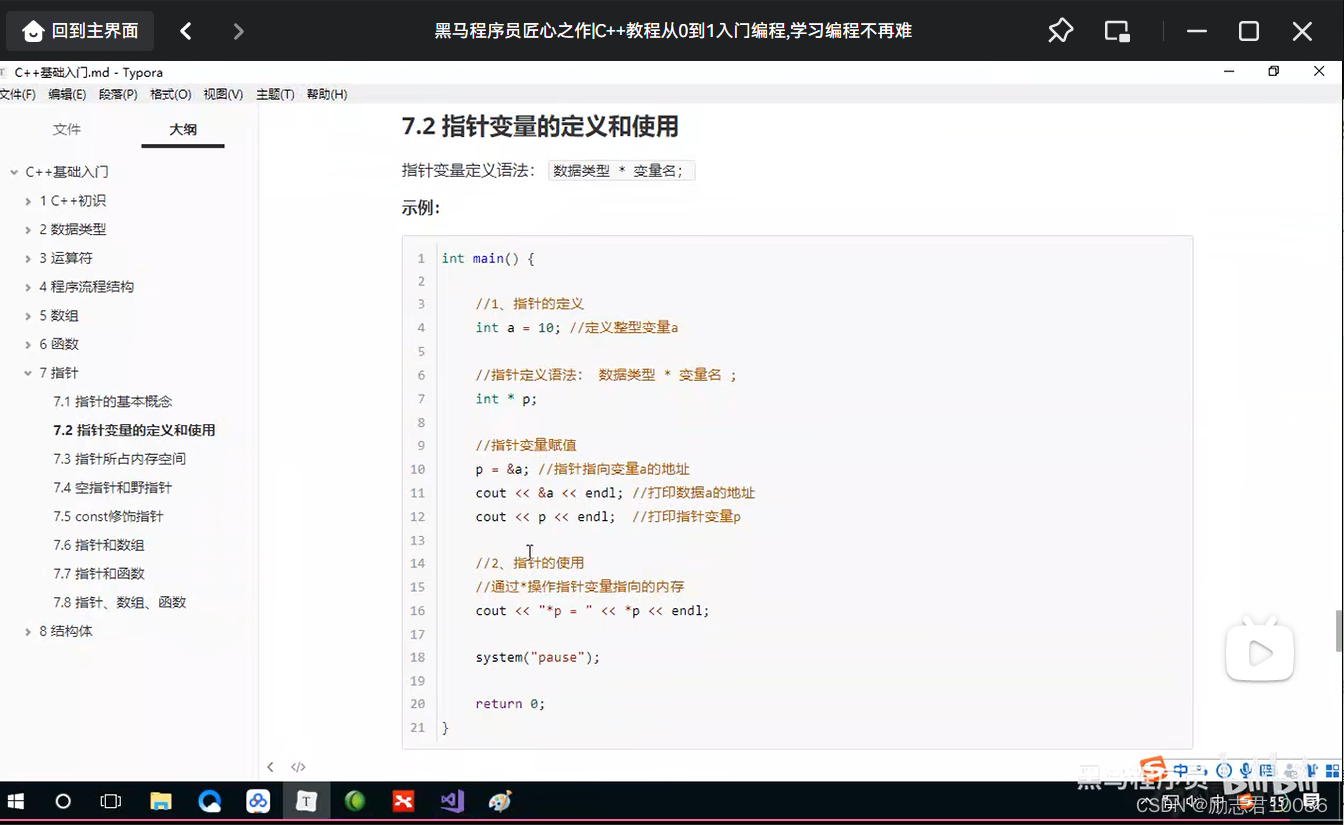
Task: Jump to 7.5 const修饰指针 in outline
Action: [x=108, y=516]
